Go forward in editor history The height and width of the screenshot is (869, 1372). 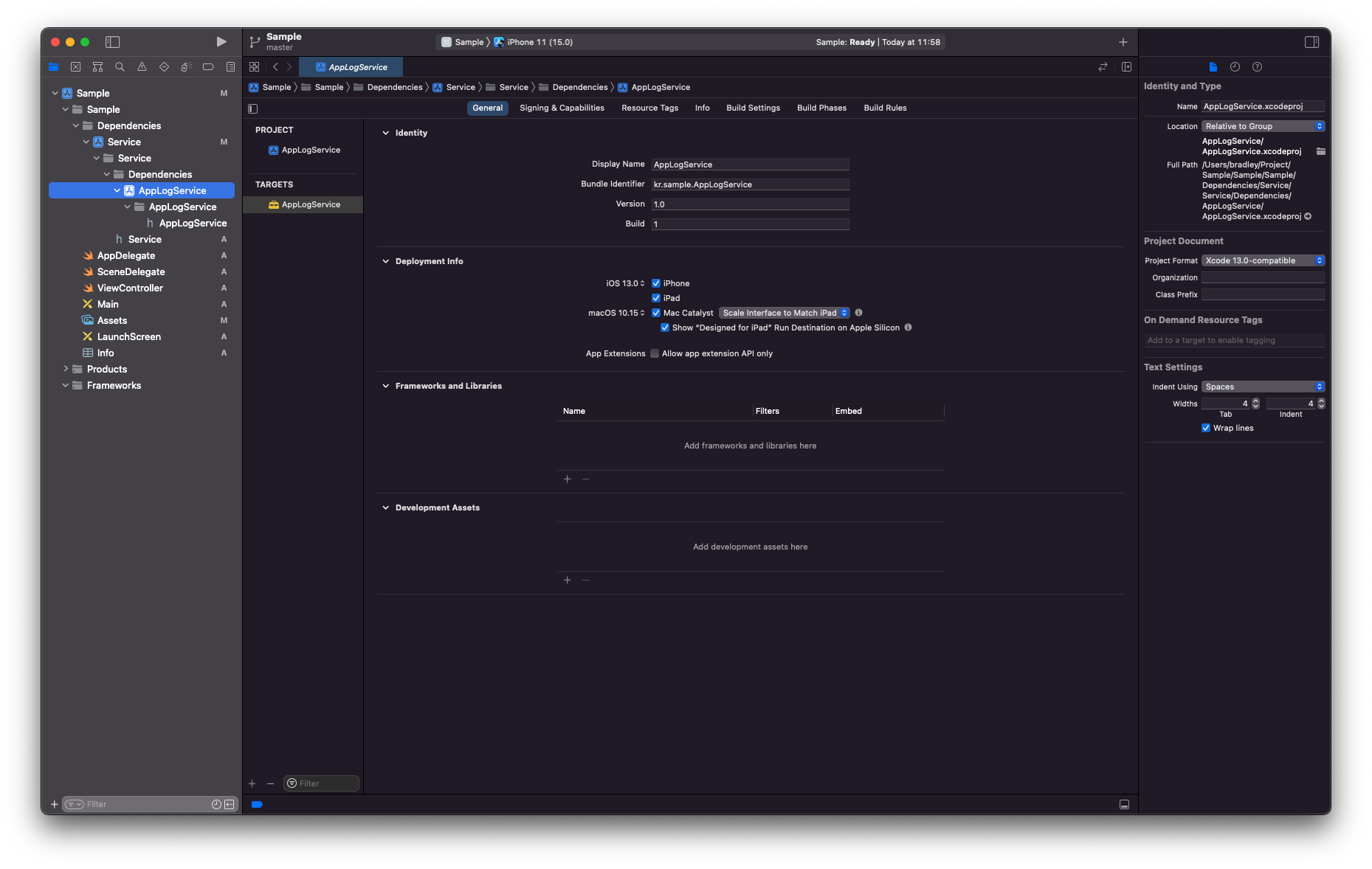click(289, 67)
